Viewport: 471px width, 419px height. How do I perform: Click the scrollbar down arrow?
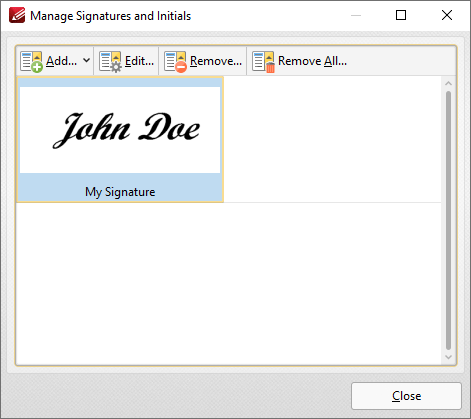click(x=448, y=357)
